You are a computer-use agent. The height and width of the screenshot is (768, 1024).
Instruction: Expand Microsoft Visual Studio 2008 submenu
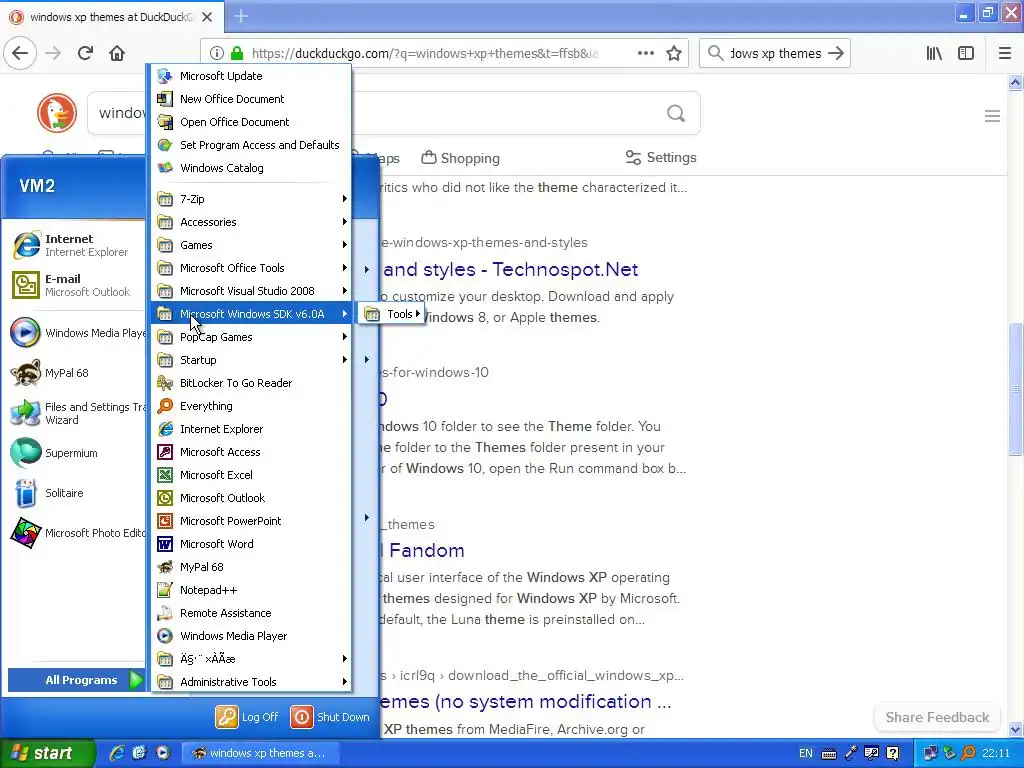(x=251, y=291)
